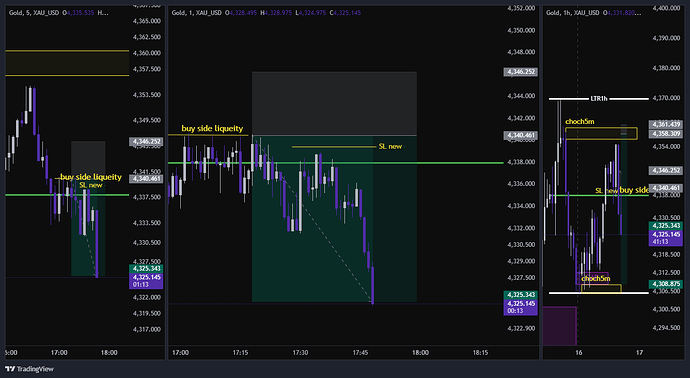Screen dimensions: 690x378
Task: Click 4,380.000 on the 1h price scale
Action: 666,68
